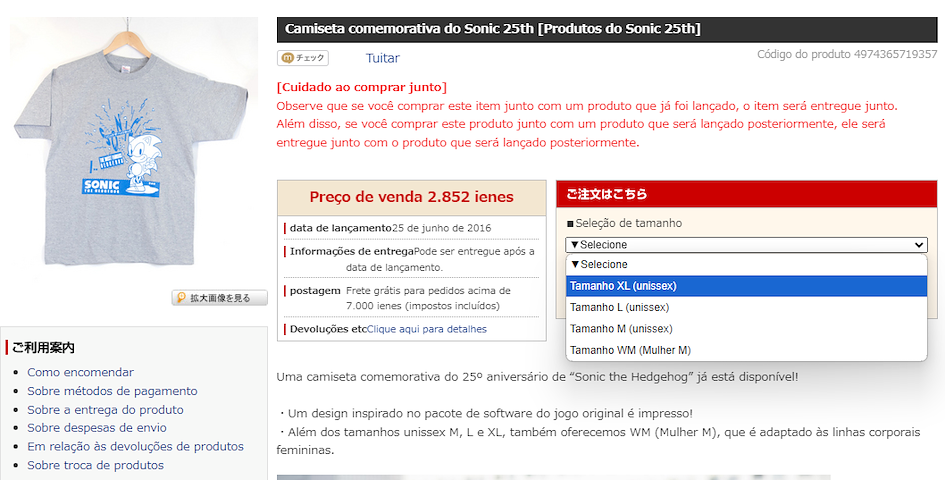Click the [Cuidado ao comprar junto] warning heading
Screen dimensions: 945x480
tap(362, 87)
